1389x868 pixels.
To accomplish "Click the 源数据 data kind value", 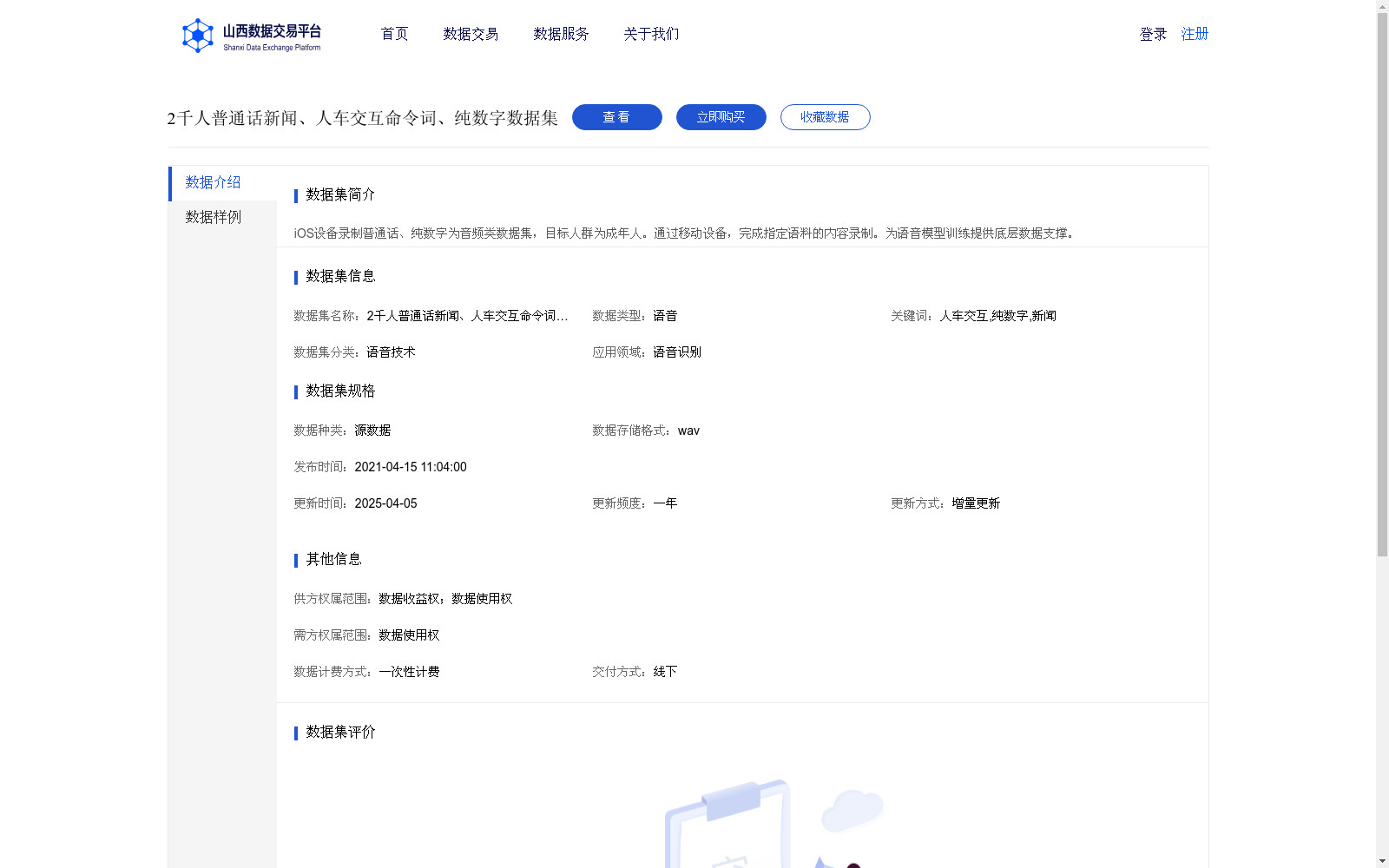I will pyautogui.click(x=372, y=431).
